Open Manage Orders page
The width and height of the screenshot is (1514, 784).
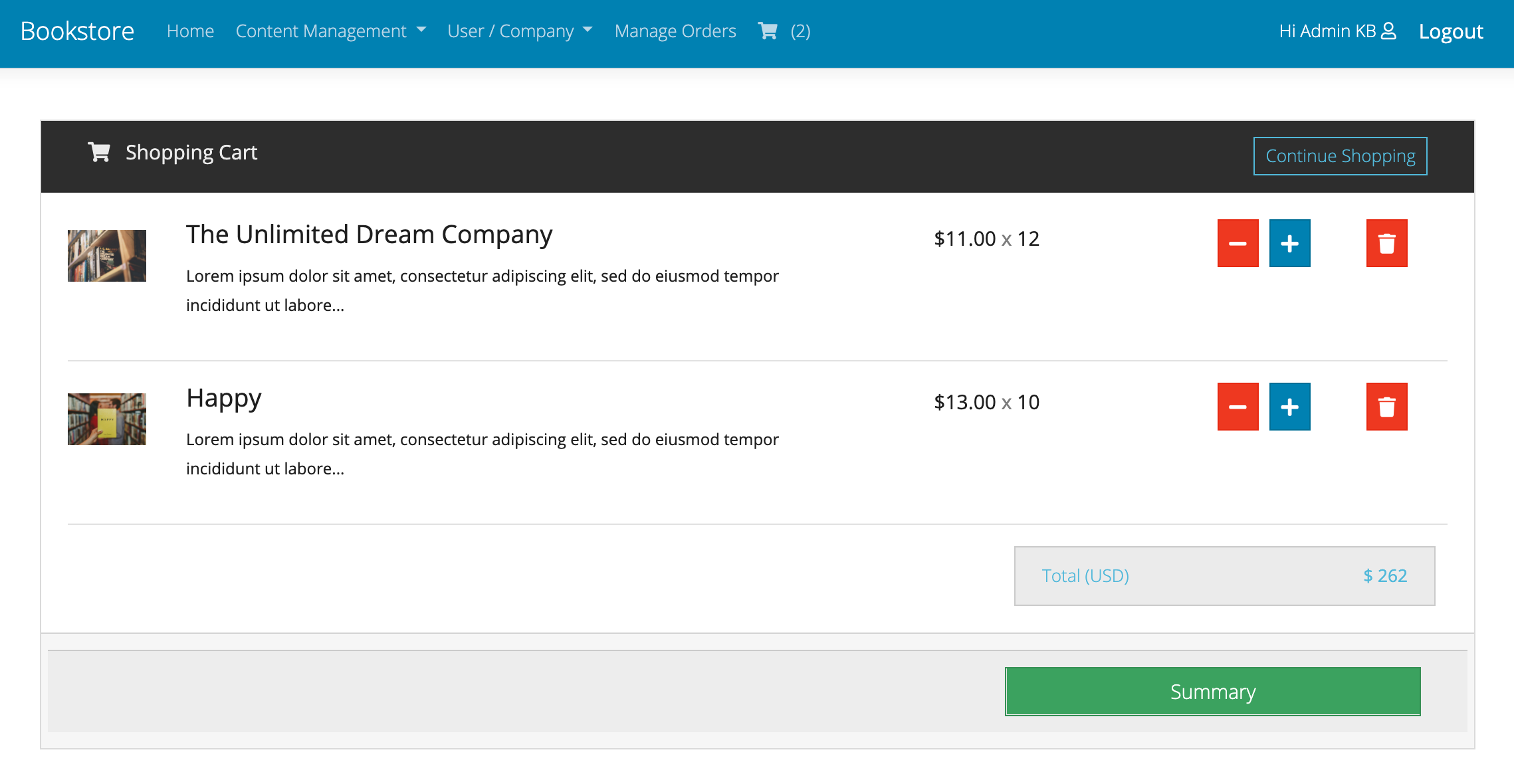[x=675, y=31]
